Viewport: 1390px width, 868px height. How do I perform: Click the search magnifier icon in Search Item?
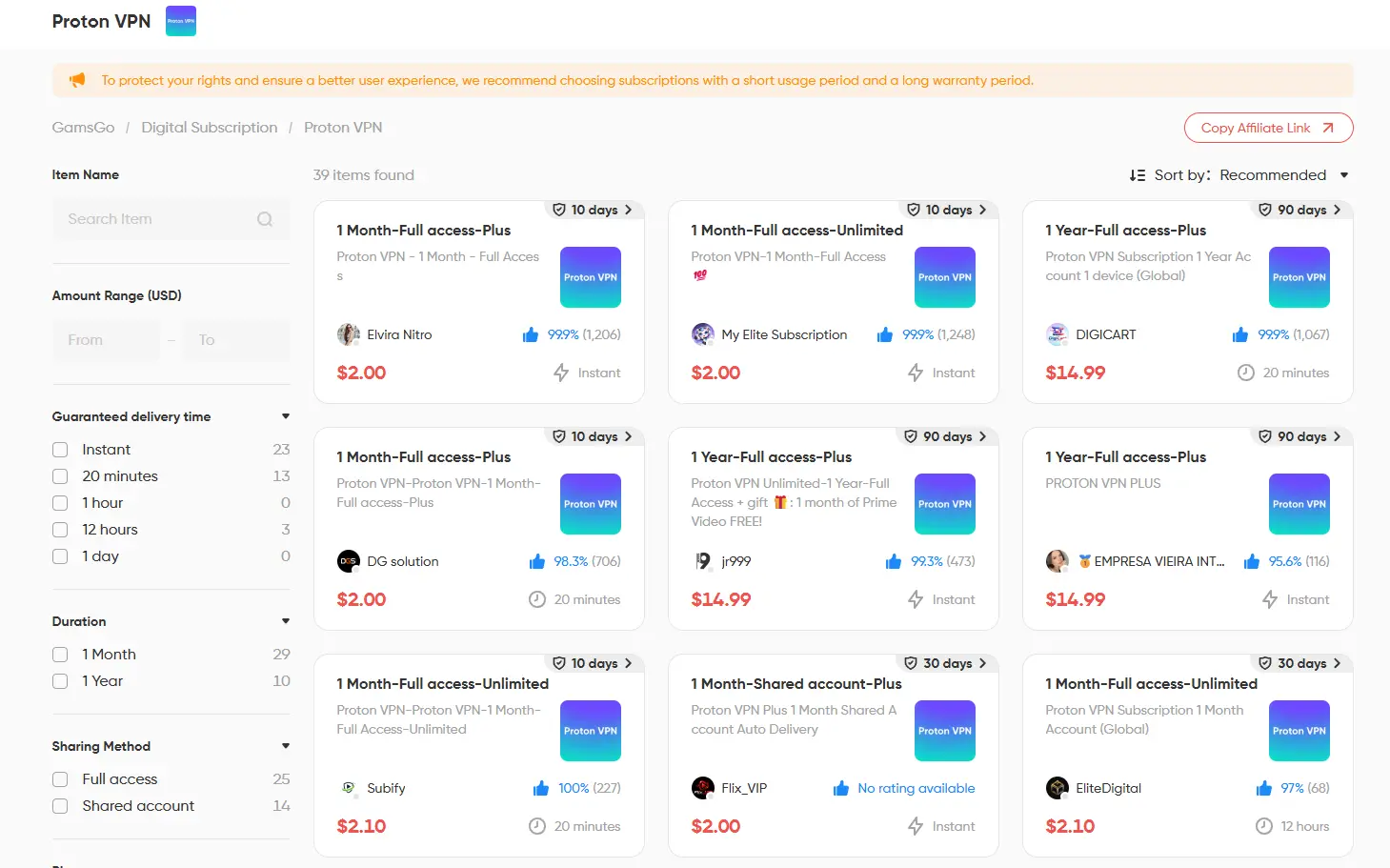265,219
